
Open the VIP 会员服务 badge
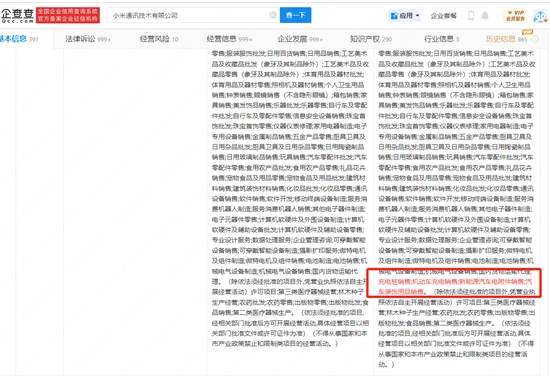point(515,16)
